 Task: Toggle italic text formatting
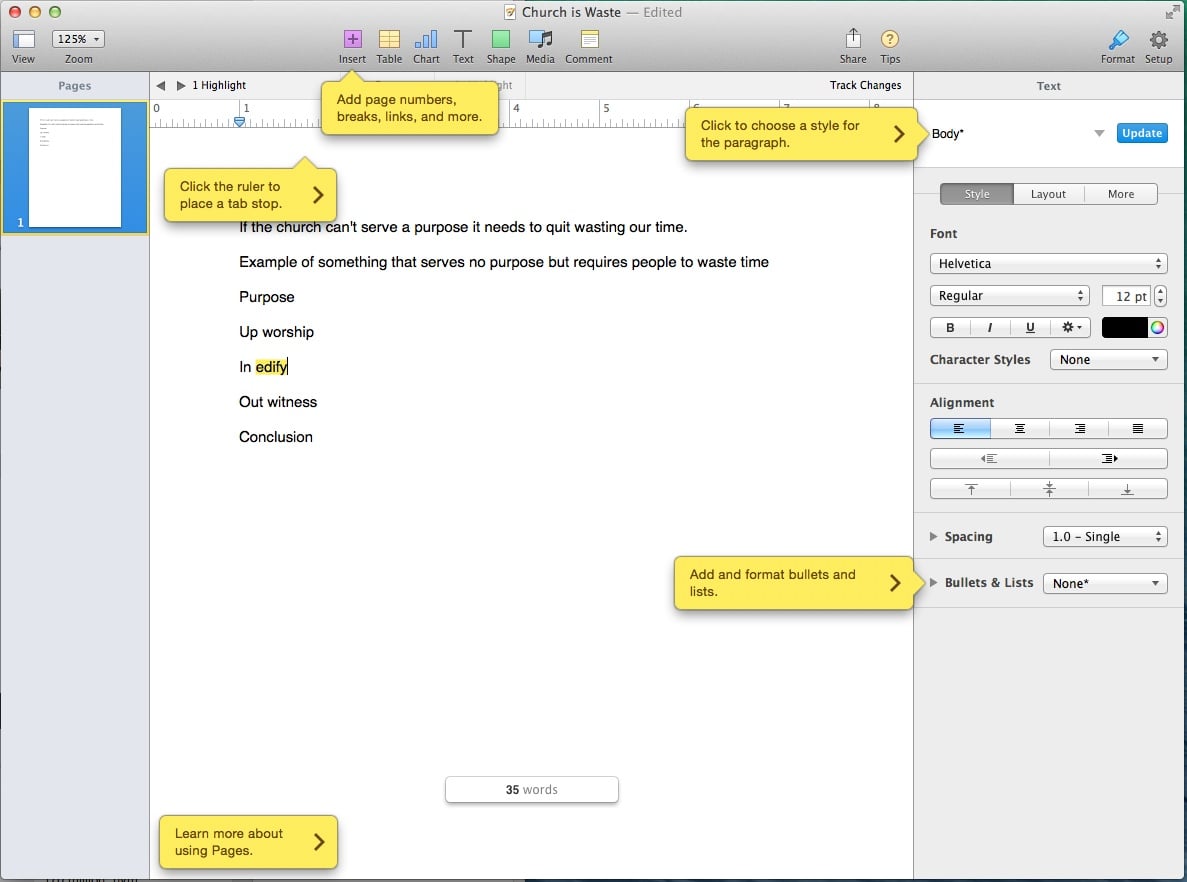tap(990, 328)
